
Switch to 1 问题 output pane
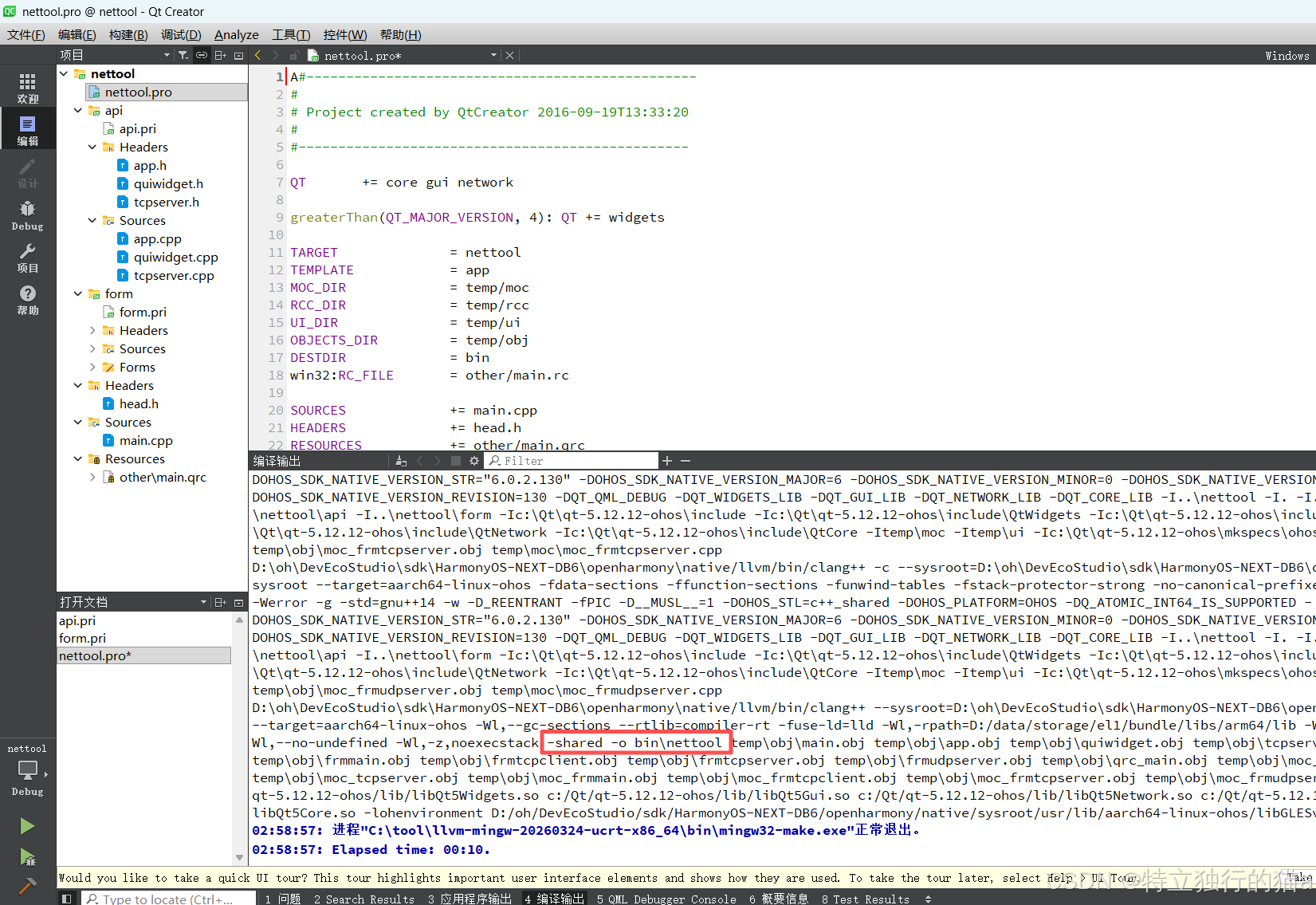[x=283, y=899]
